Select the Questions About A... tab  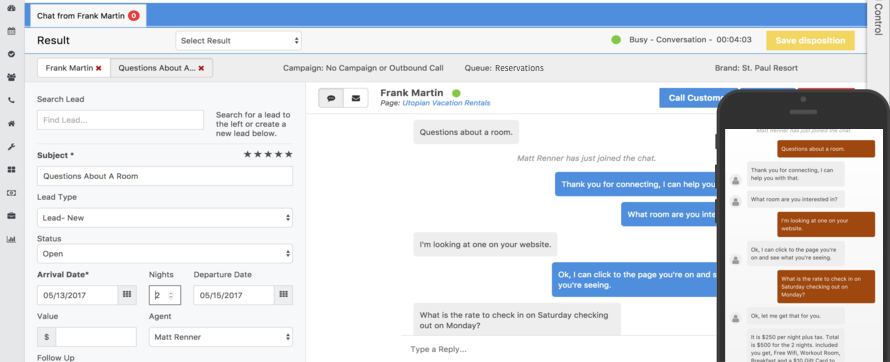coord(161,68)
